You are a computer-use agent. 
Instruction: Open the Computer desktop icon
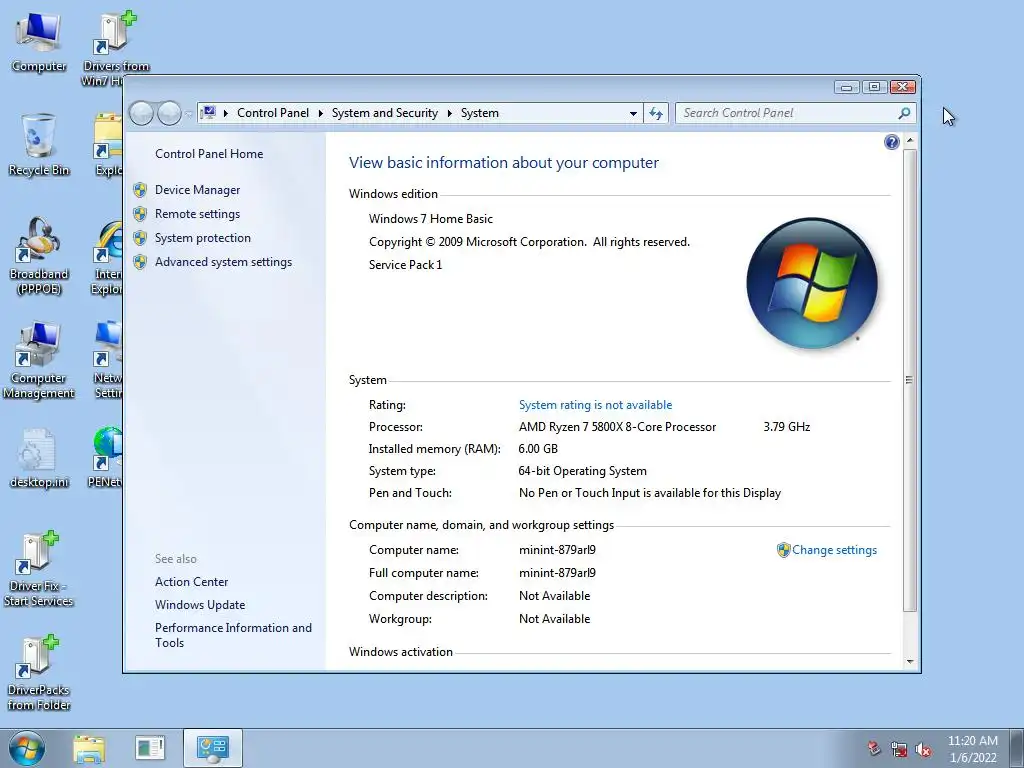39,42
